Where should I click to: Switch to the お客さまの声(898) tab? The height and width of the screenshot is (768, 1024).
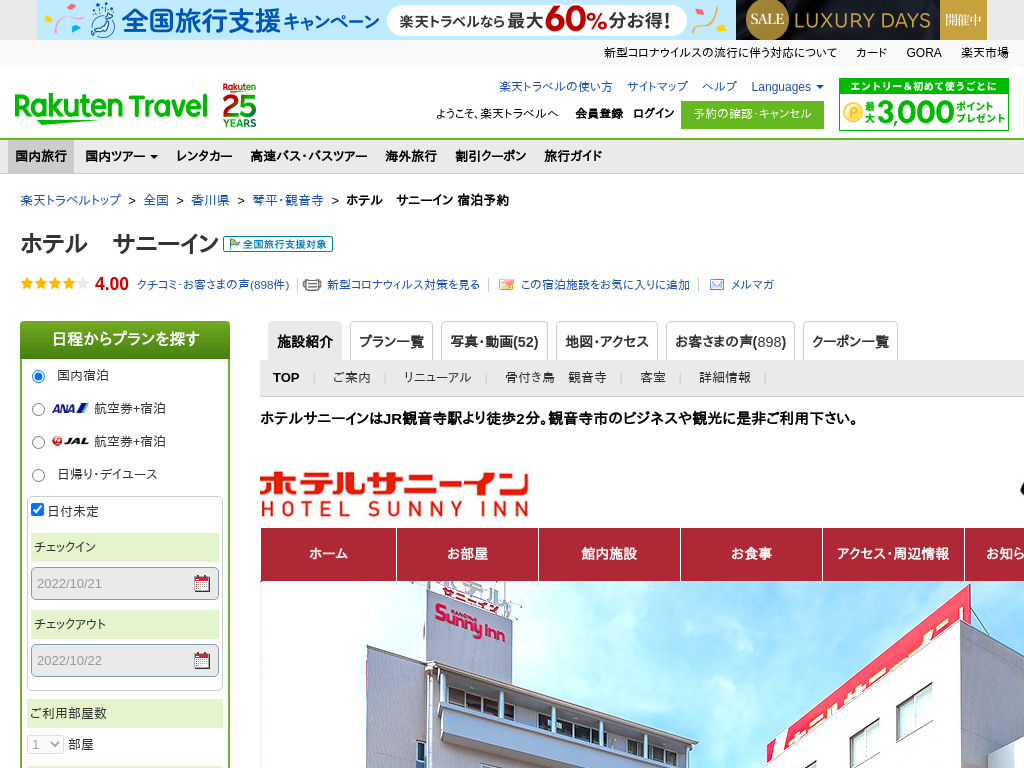730,341
